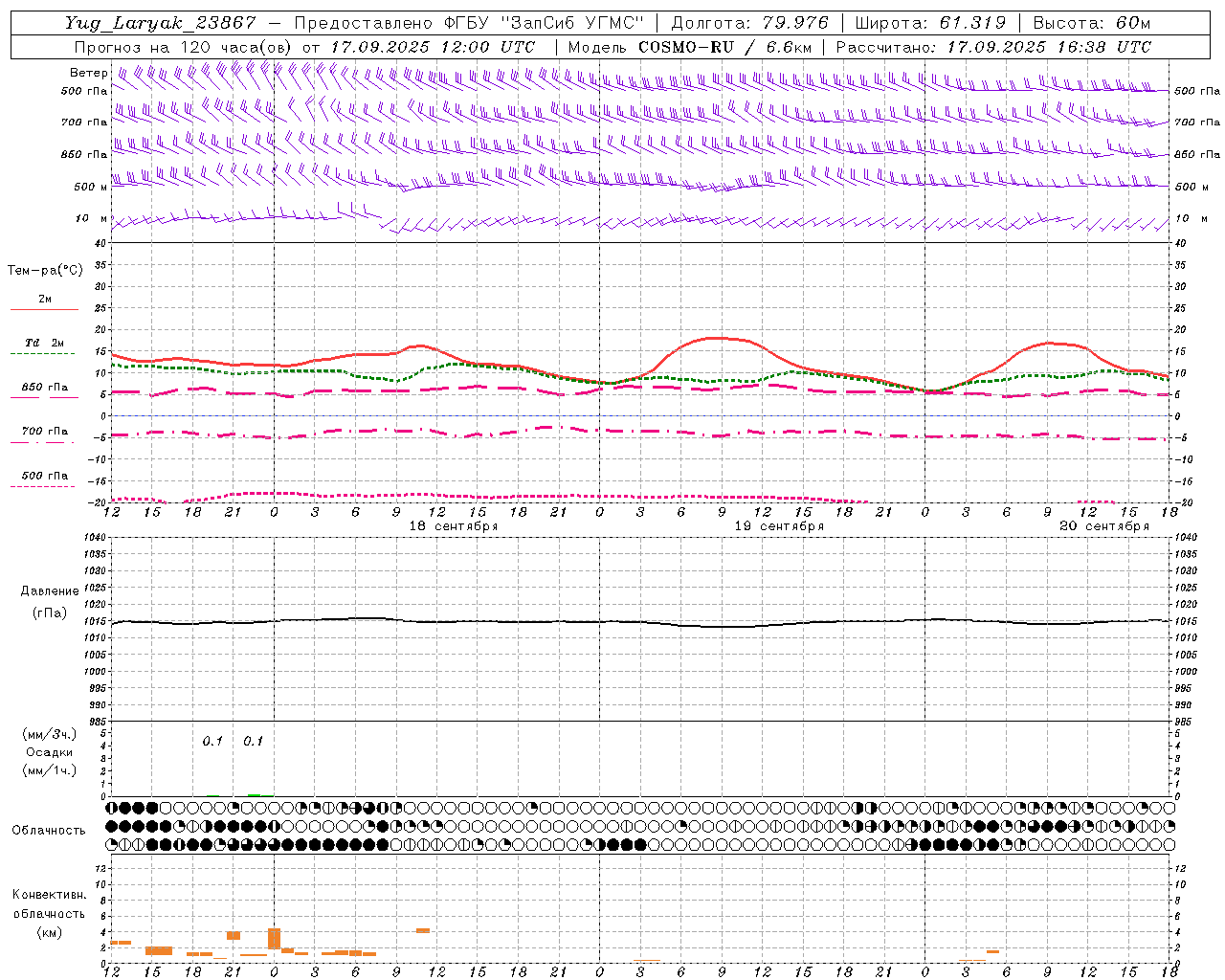Select the 'Долгота: 79.976' longitude text
Viewport: 1225px width, 980px height.
click(x=750, y=23)
